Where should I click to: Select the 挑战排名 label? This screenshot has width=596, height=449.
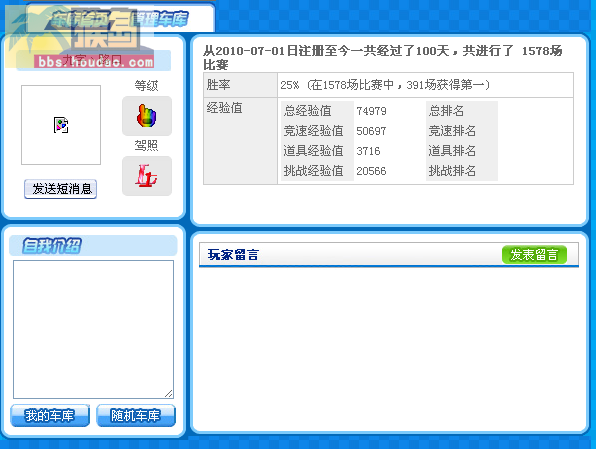452,171
